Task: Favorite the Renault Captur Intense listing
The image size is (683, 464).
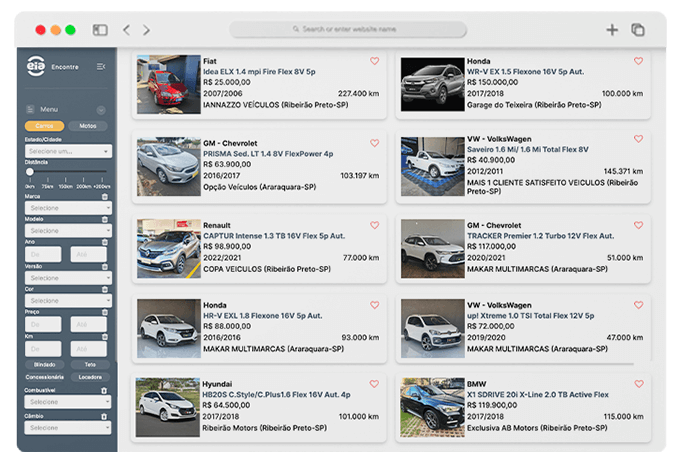Action: pos(374,224)
